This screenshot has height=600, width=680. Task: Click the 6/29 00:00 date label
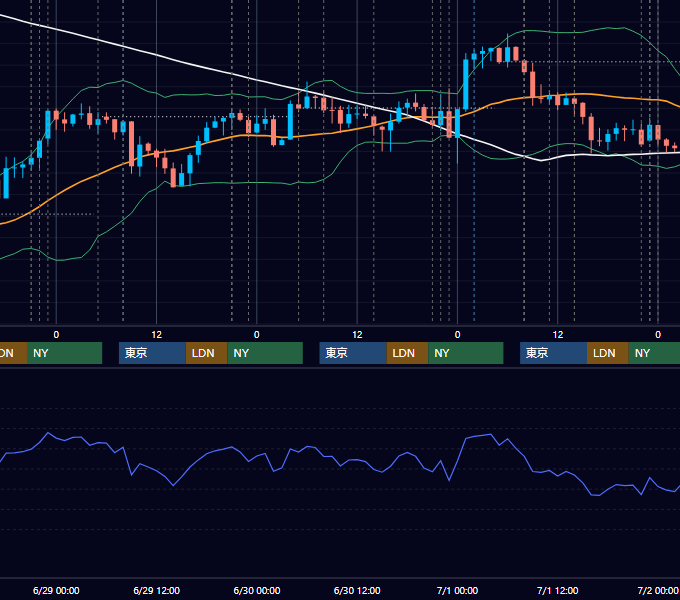point(56,590)
